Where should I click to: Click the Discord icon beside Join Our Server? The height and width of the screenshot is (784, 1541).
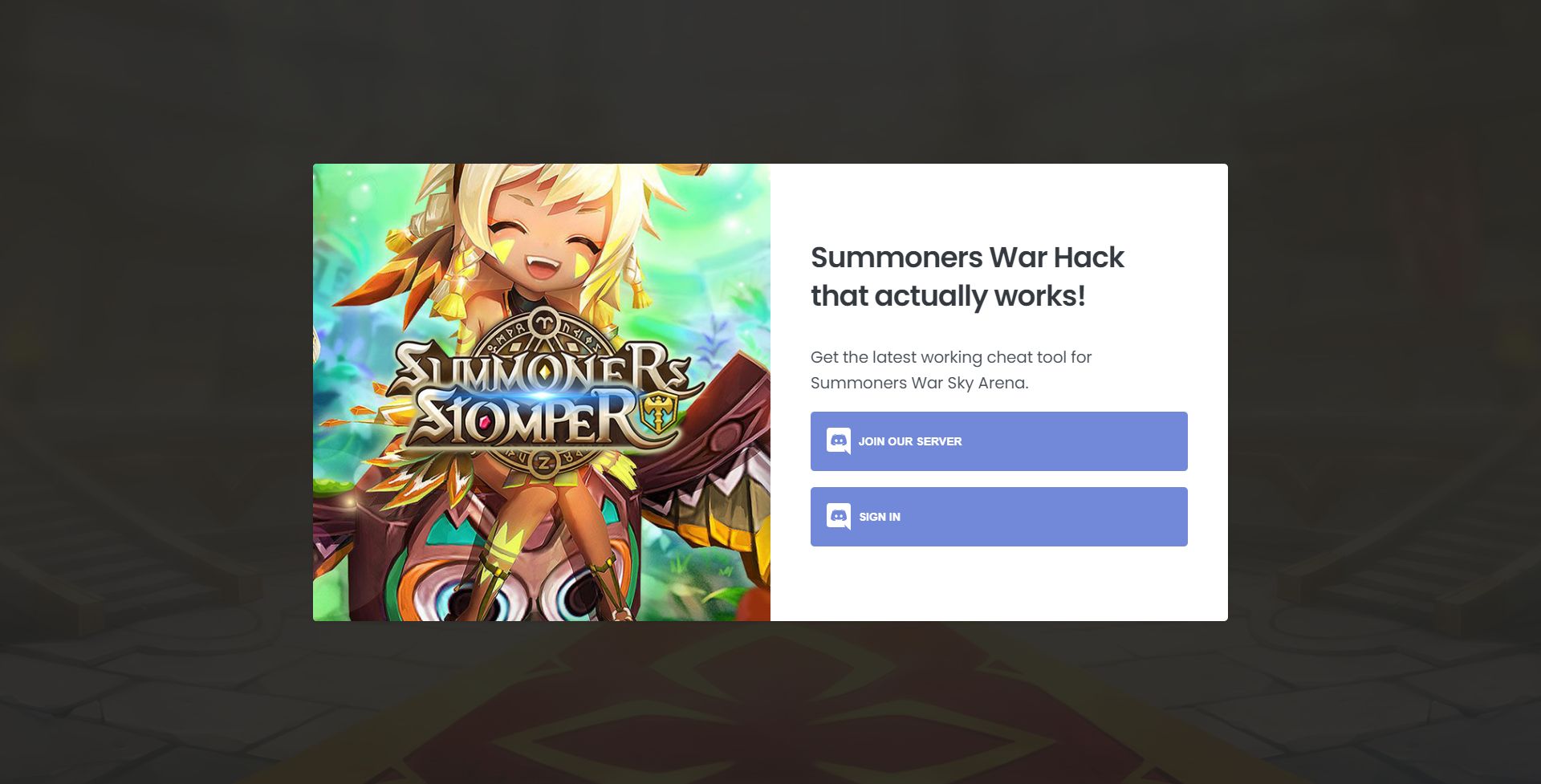click(839, 441)
